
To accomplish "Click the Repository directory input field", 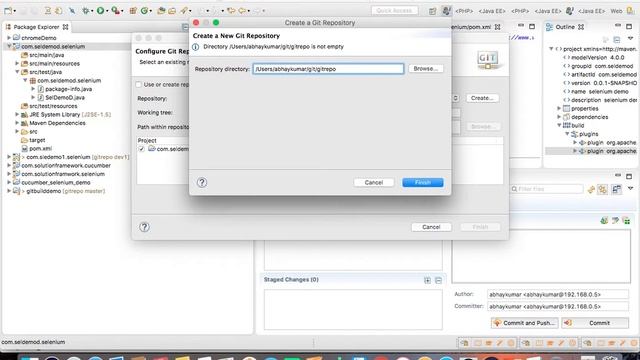I will tap(328, 69).
